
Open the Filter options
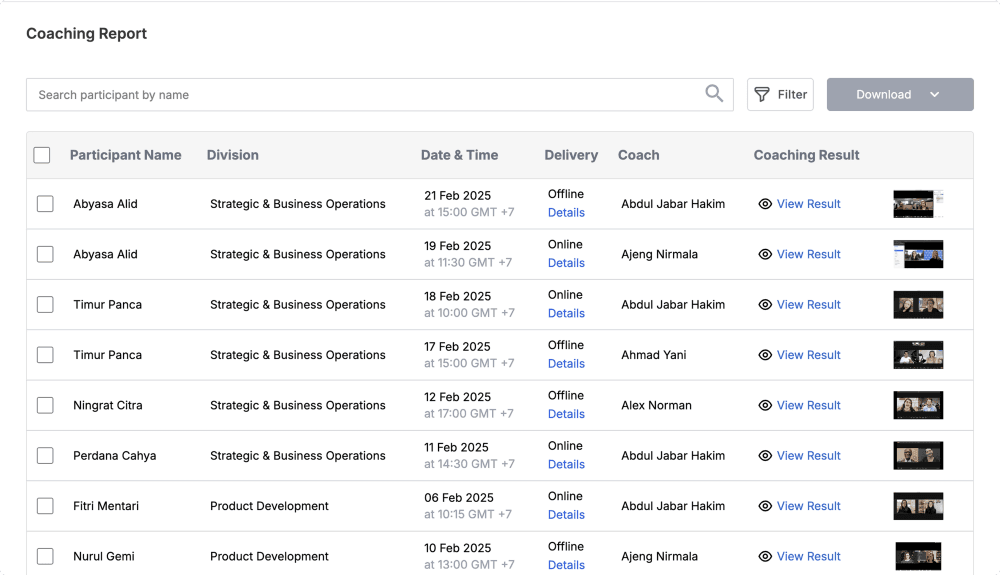pyautogui.click(x=780, y=94)
